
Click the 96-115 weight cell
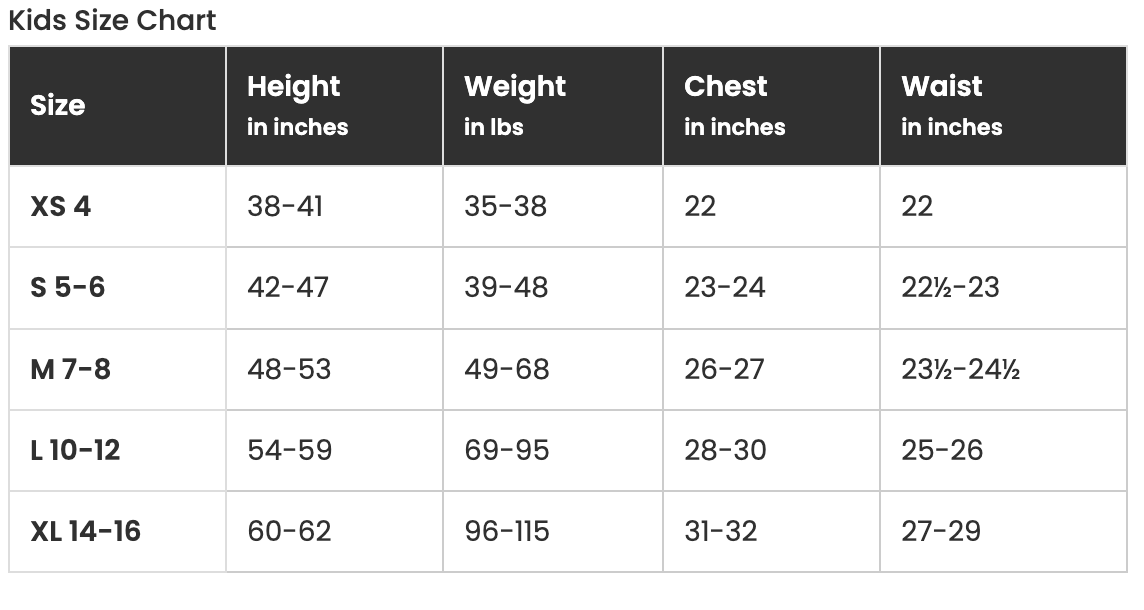(x=507, y=531)
